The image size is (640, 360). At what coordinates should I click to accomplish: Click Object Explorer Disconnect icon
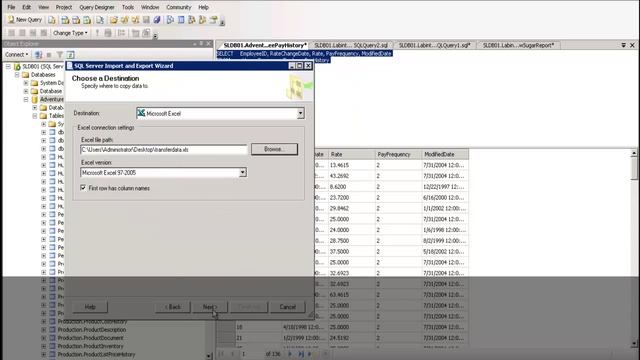coord(38,54)
